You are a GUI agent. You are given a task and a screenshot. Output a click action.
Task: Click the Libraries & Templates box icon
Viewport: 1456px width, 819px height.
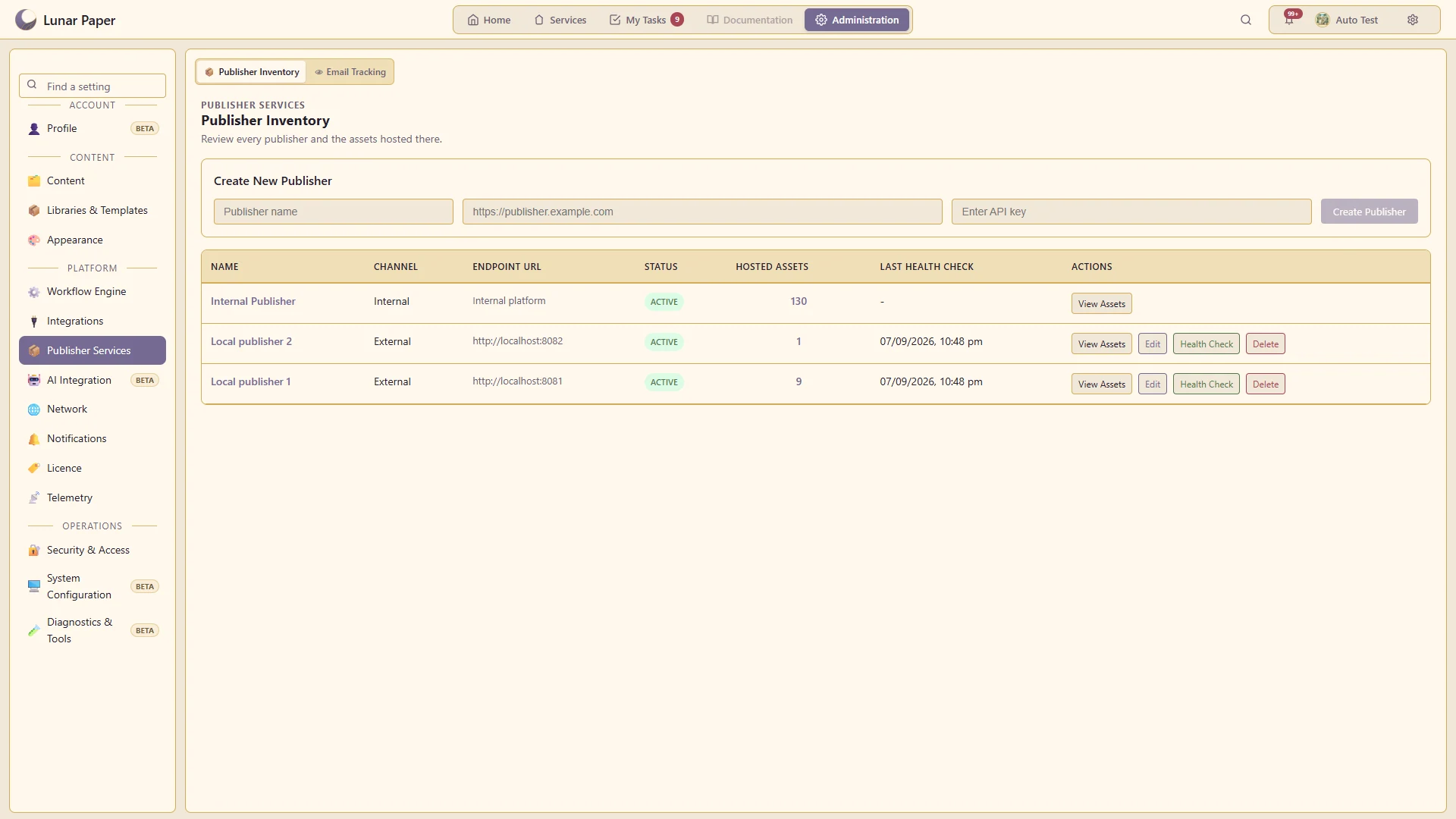click(x=34, y=211)
